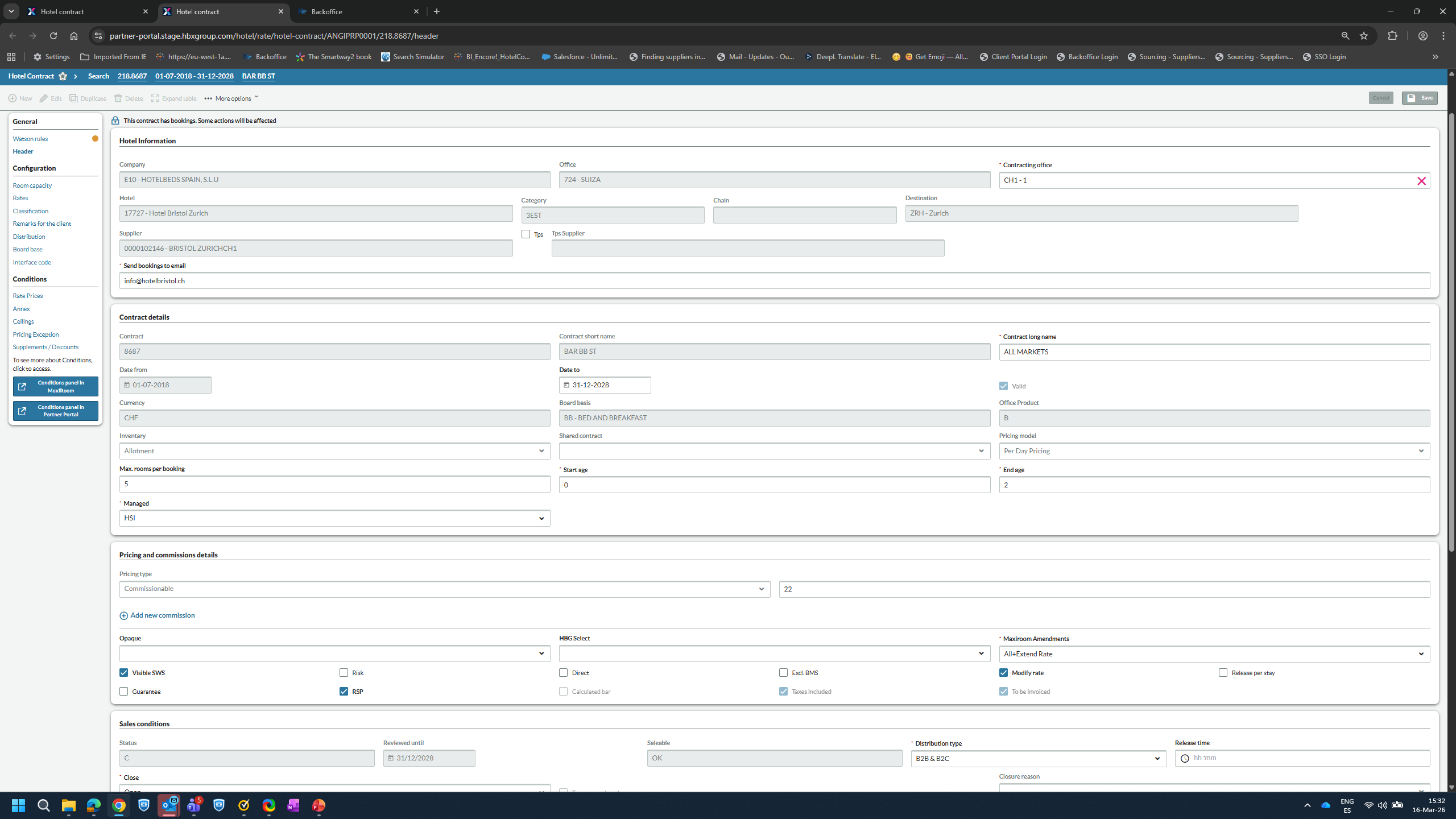Click into the Send bookings to email field
Image resolution: width=1456 pixels, height=819 pixels.
(x=774, y=281)
